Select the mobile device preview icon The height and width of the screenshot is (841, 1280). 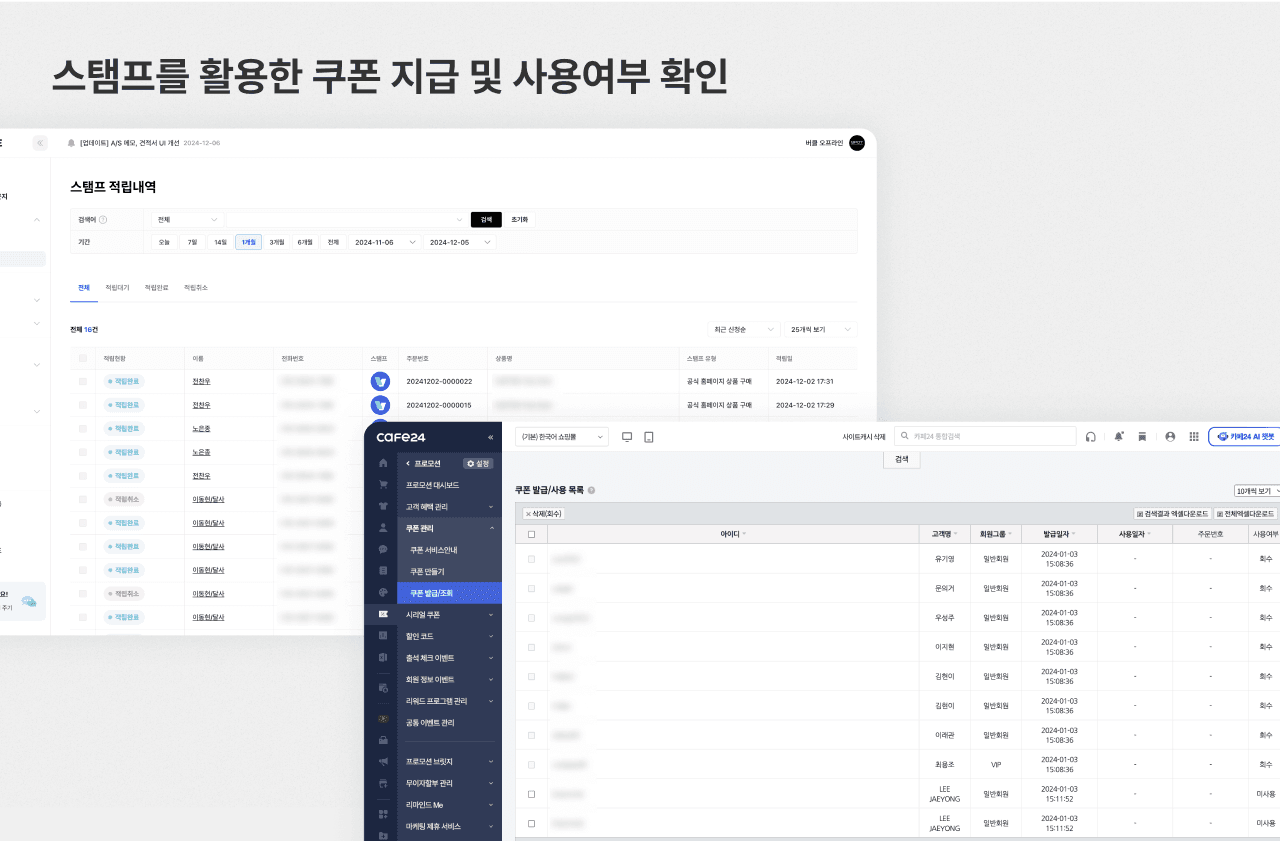click(649, 437)
